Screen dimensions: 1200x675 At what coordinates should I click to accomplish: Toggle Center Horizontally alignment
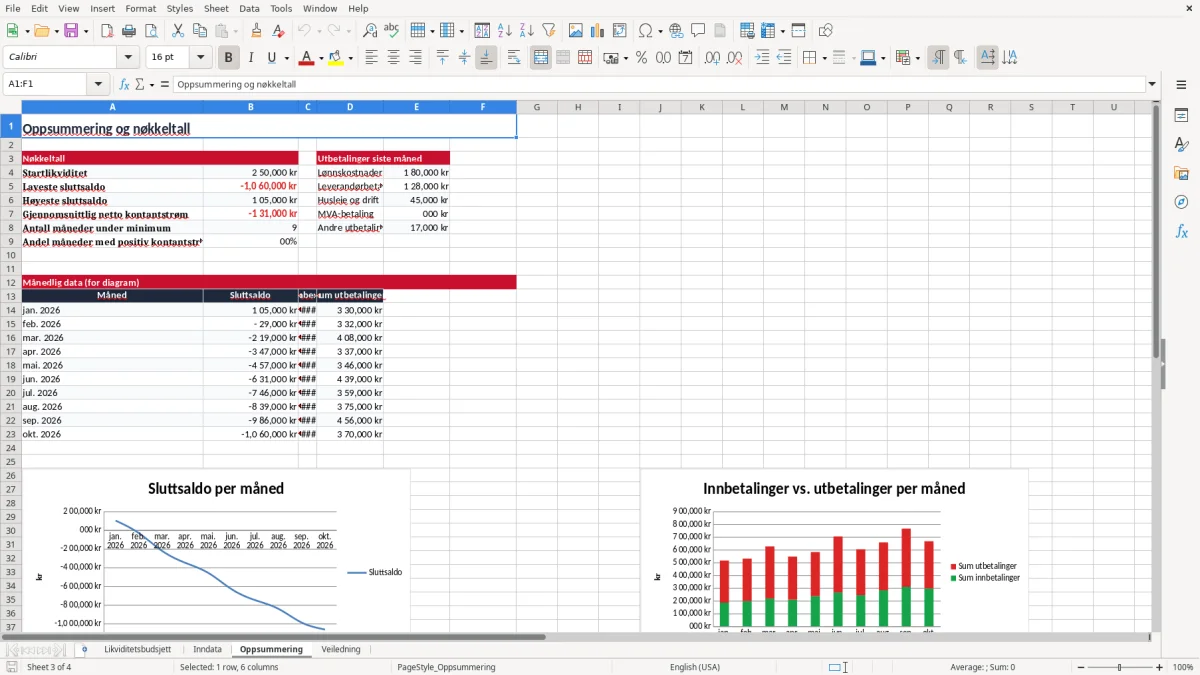[393, 58]
